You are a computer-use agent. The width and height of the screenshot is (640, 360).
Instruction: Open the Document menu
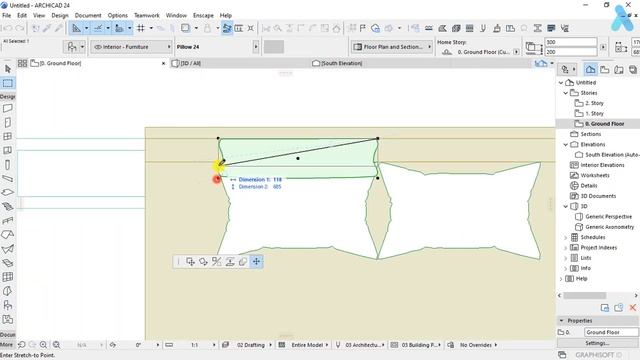88,16
